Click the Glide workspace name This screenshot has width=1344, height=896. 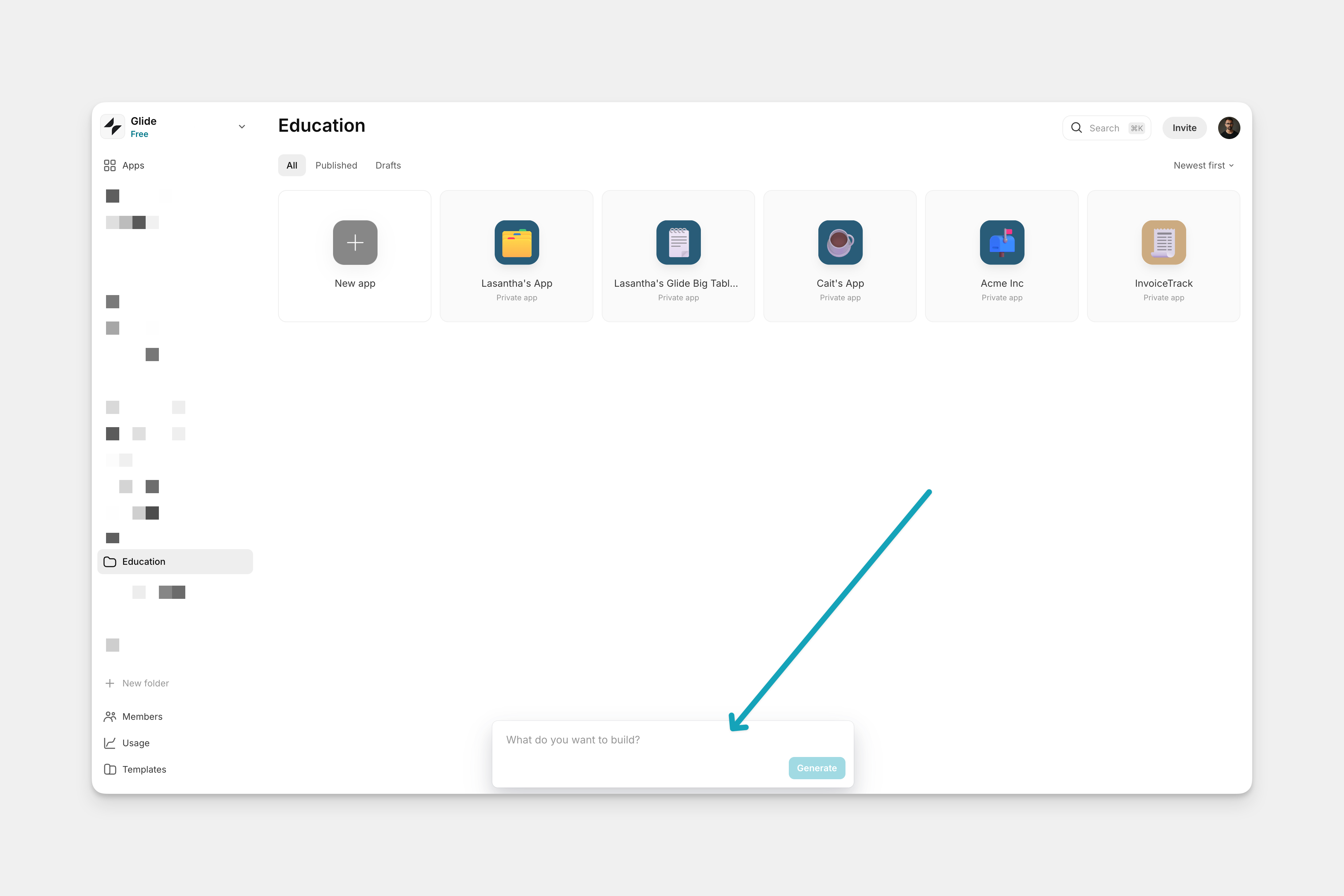144,121
